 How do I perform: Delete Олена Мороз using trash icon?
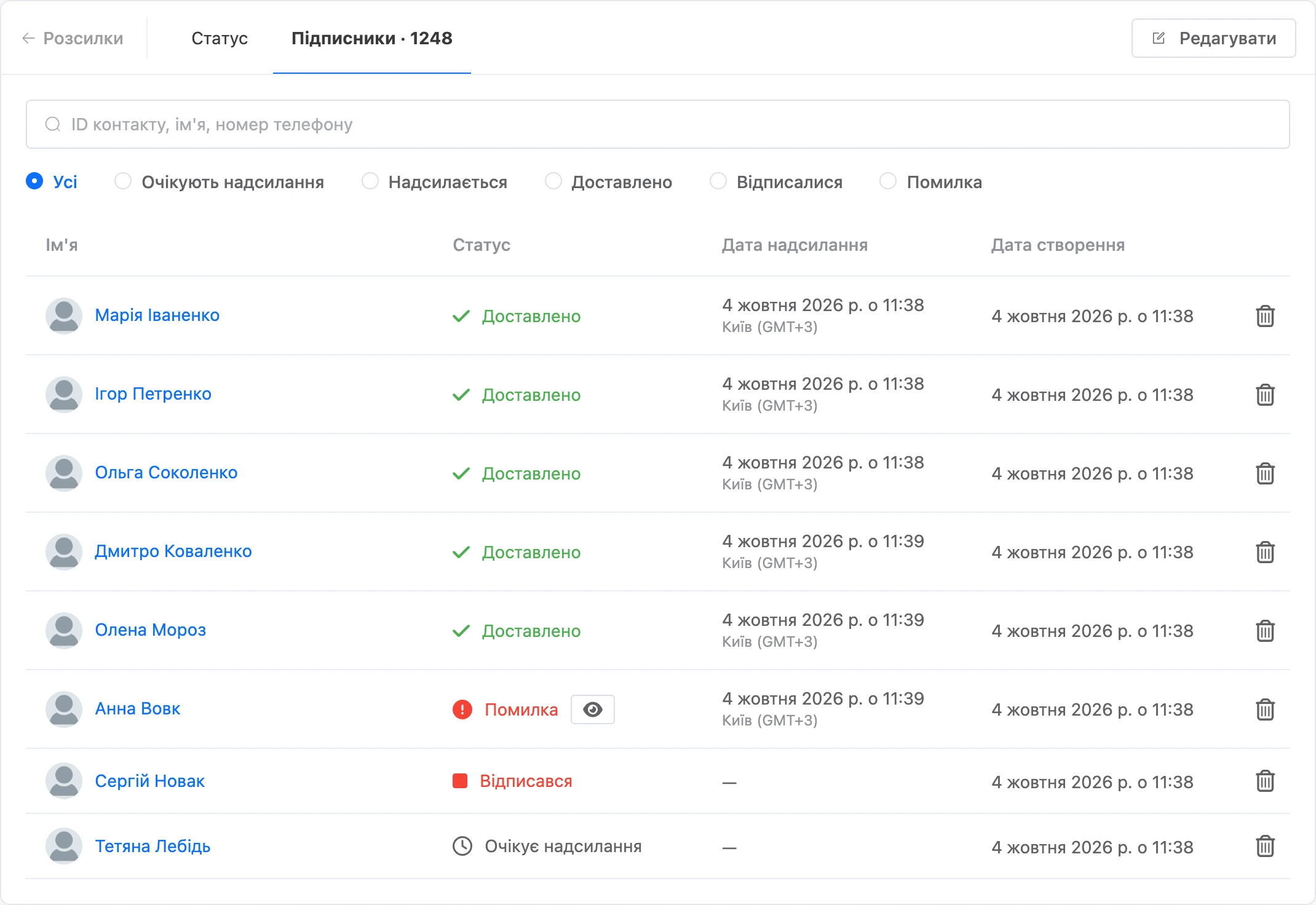pos(1265,631)
